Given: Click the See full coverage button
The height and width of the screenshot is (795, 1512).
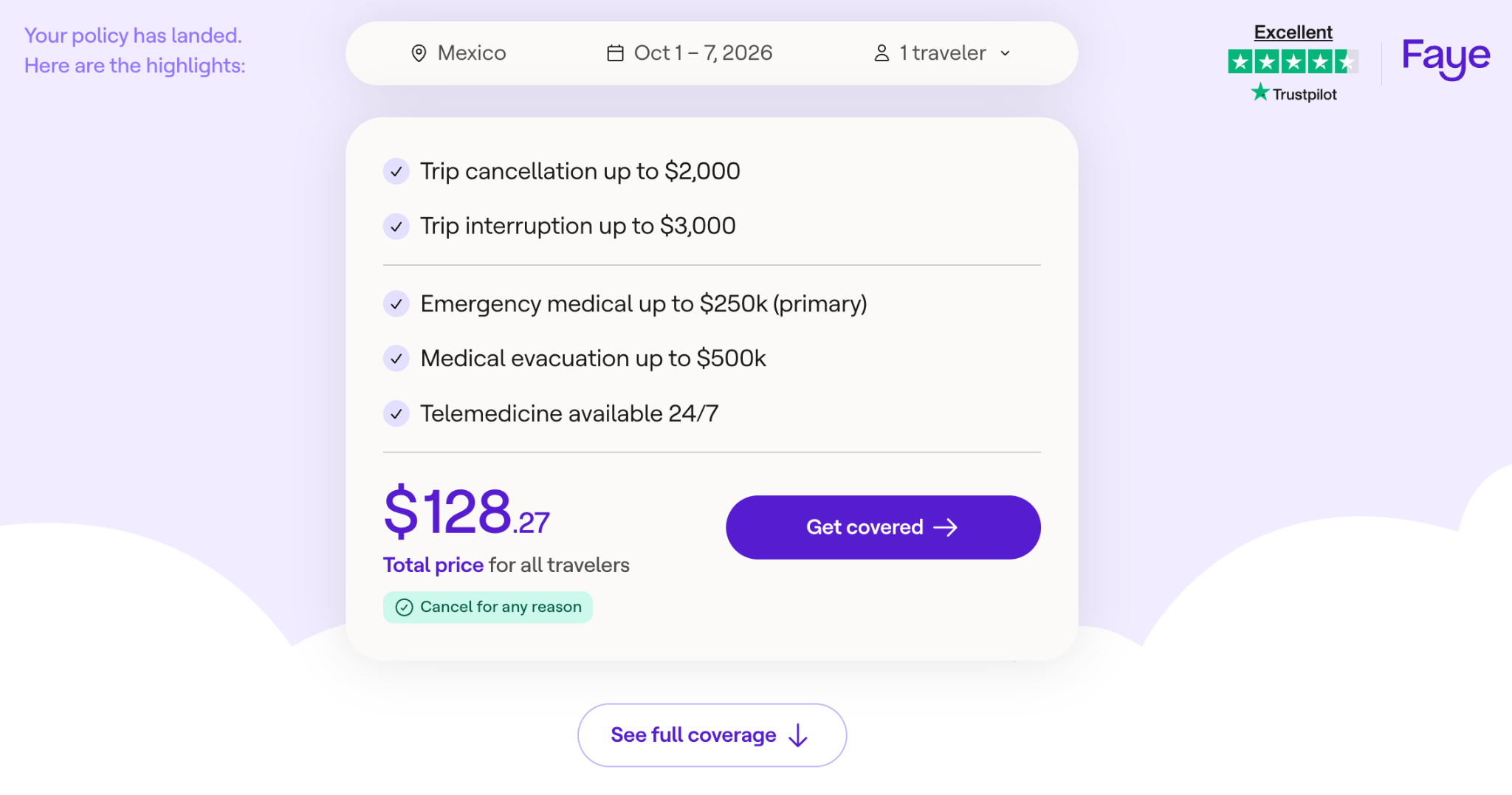Looking at the screenshot, I should point(712,735).
